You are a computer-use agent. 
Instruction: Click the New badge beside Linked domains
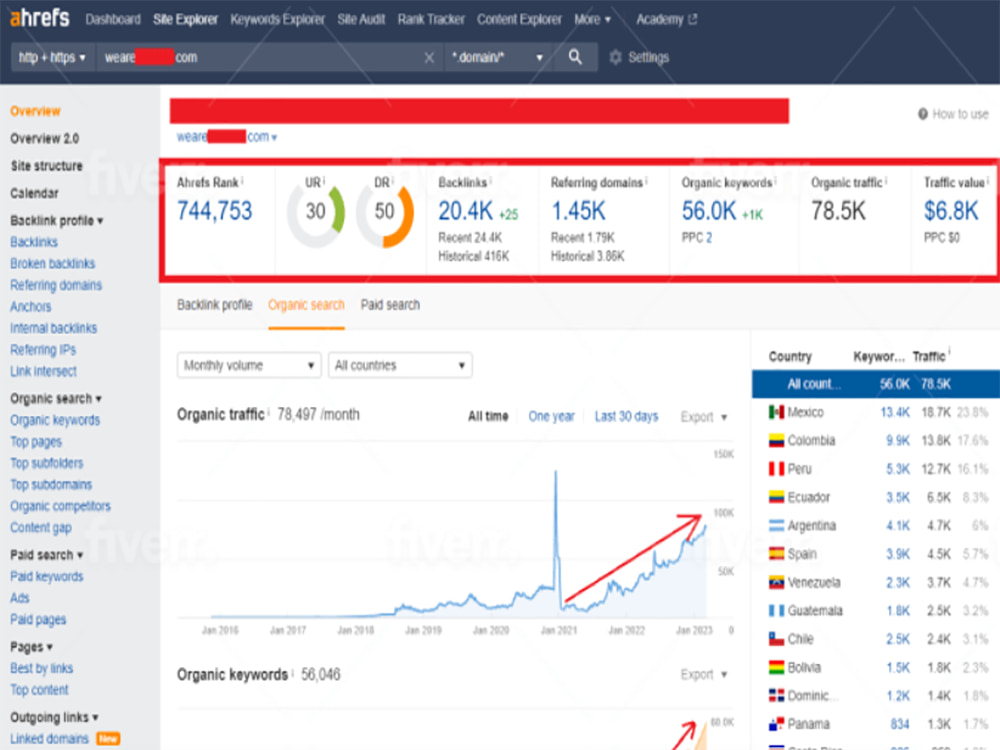click(x=108, y=739)
